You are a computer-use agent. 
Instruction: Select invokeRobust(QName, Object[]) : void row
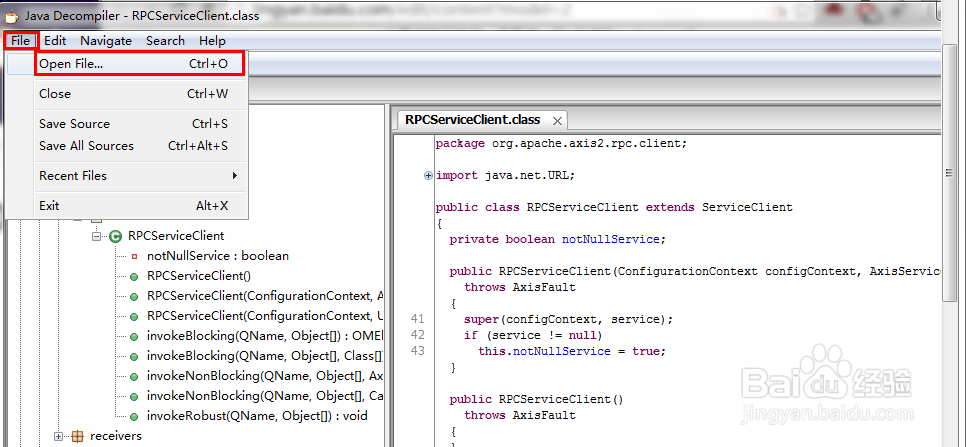click(x=257, y=416)
